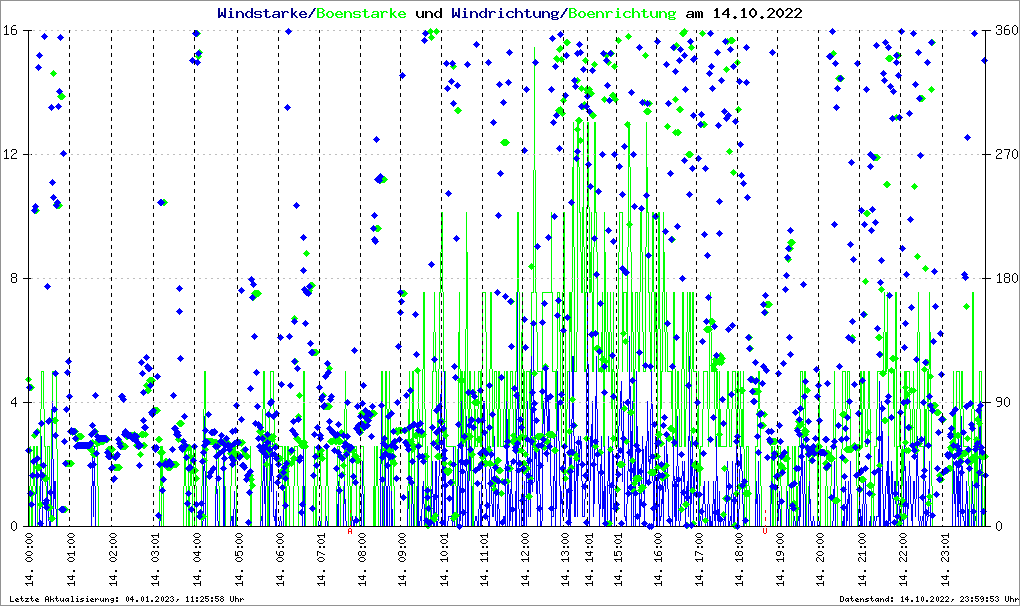This screenshot has width=1020, height=606.
Task: Click the time label "14. 12:00"
Action: click(524, 559)
